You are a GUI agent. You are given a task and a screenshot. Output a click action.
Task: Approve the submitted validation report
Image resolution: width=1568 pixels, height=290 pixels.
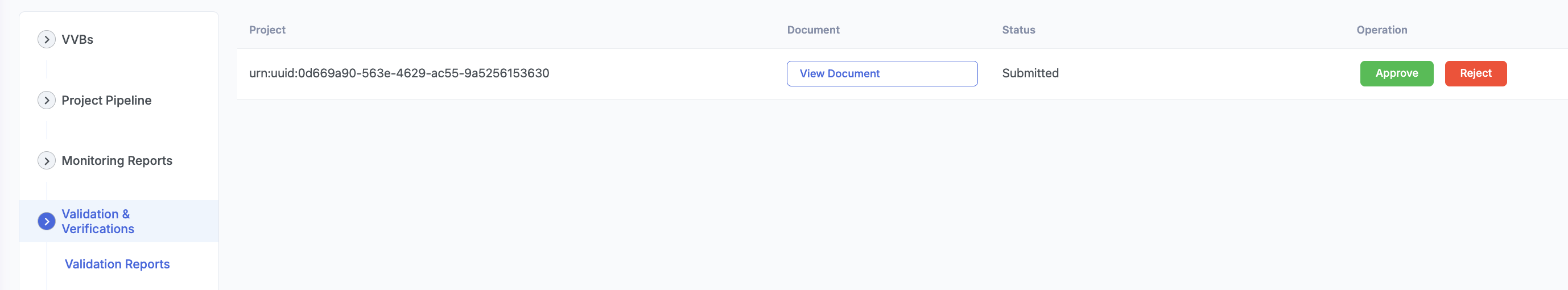coord(1396,73)
